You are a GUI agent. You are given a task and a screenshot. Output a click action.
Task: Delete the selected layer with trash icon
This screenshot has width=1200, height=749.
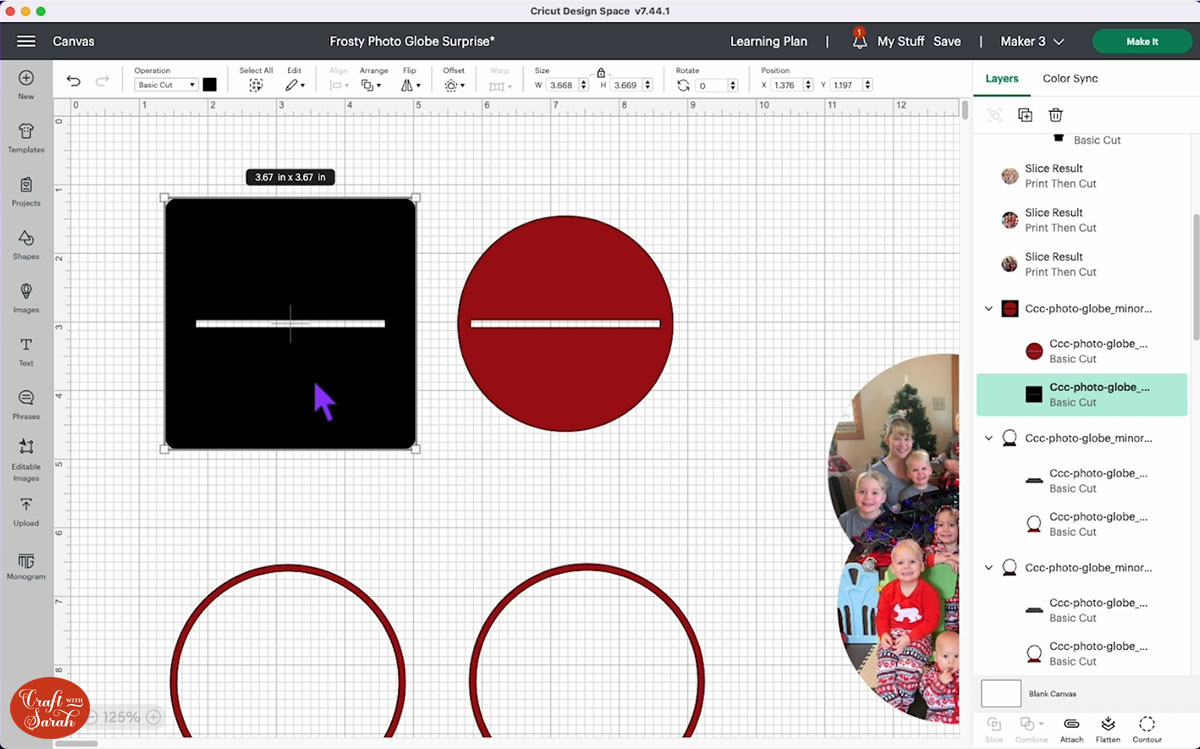click(x=1055, y=115)
